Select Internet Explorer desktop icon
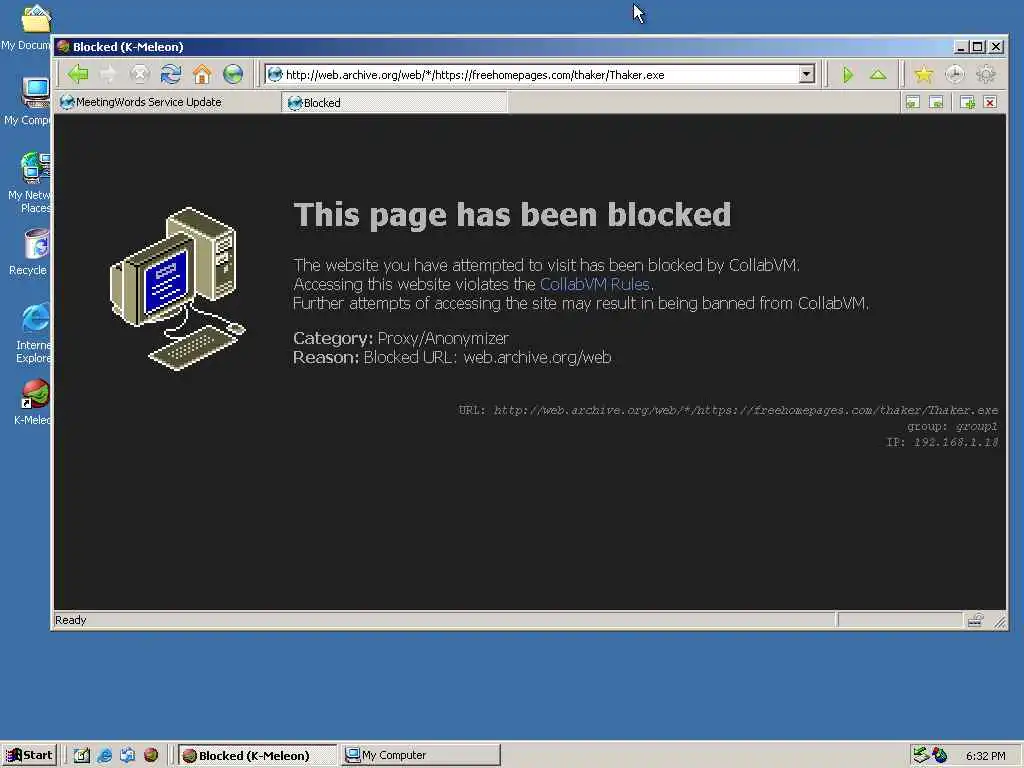 point(31,333)
